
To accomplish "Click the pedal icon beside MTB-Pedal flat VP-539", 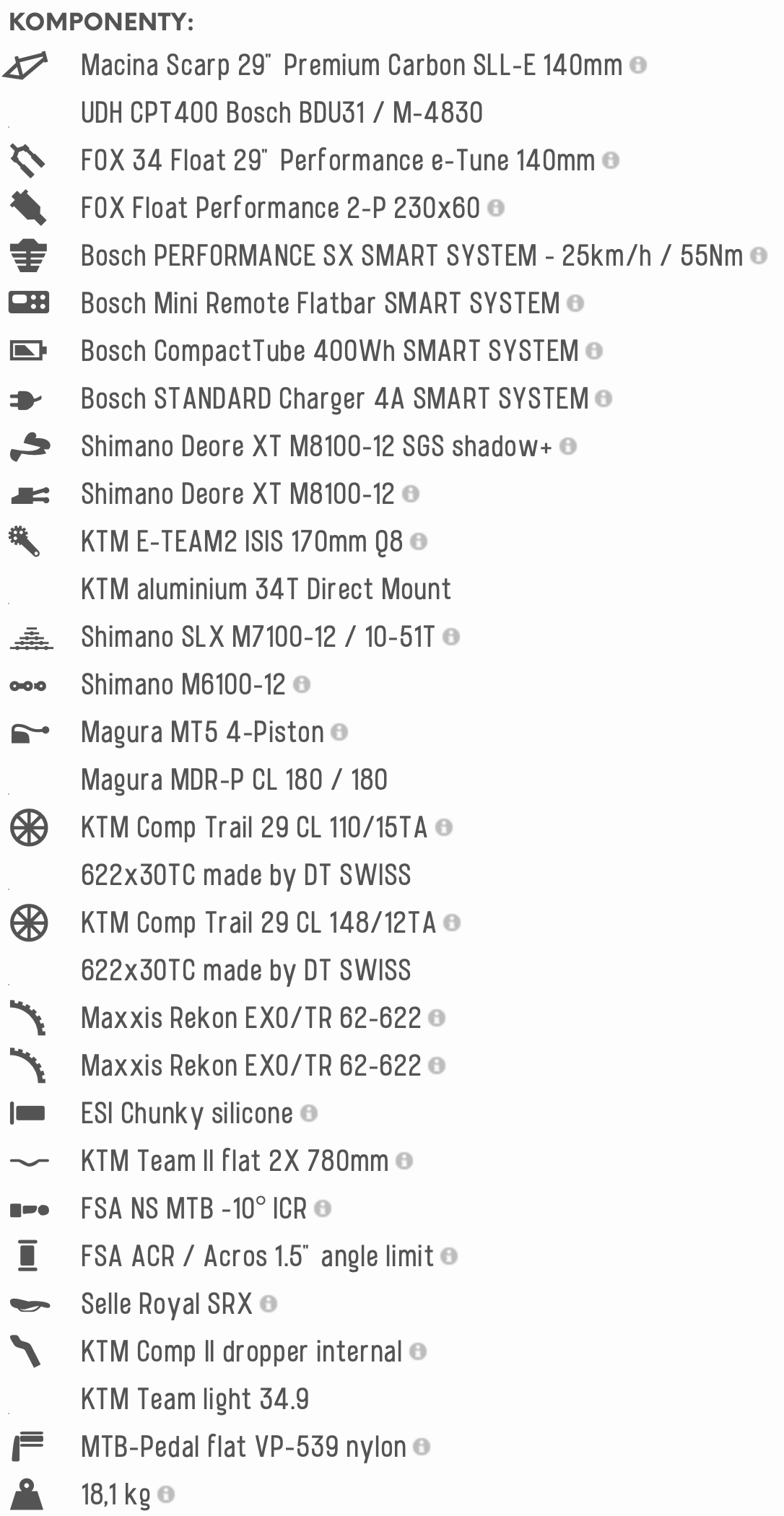I will tap(28, 1447).
